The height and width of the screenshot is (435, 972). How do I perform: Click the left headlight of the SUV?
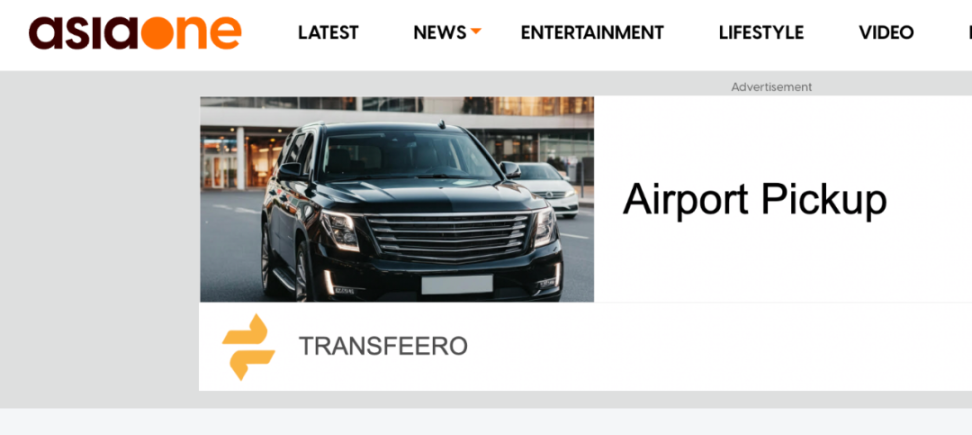coord(340,231)
